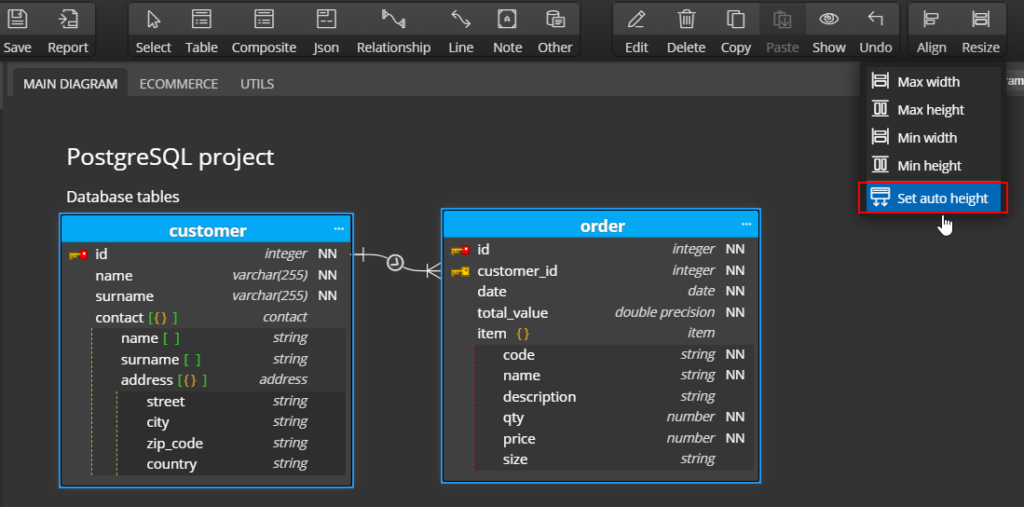Switch to the UTILS tab
Viewport: 1024px width, 507px height.
[x=257, y=84]
